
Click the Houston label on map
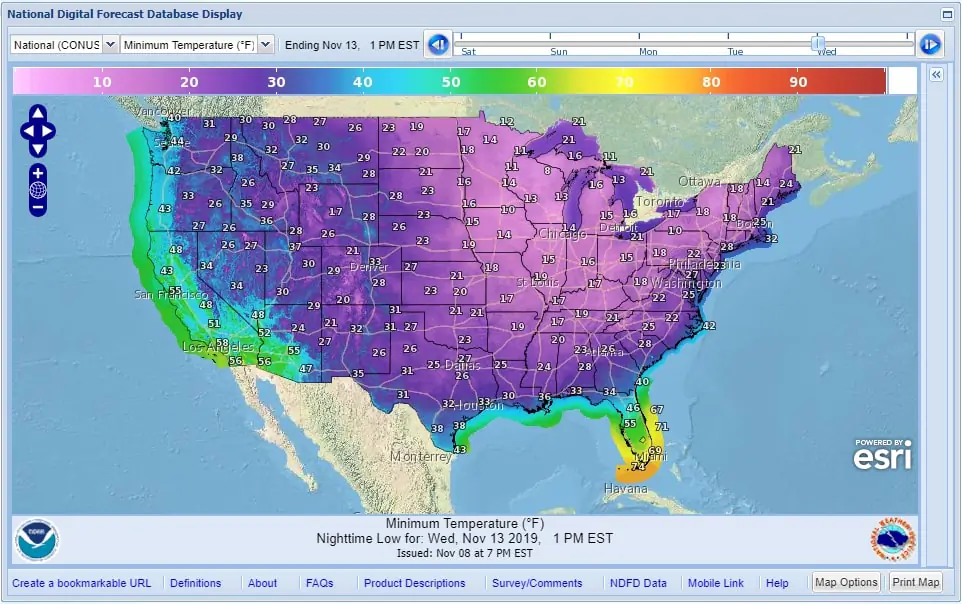point(481,406)
